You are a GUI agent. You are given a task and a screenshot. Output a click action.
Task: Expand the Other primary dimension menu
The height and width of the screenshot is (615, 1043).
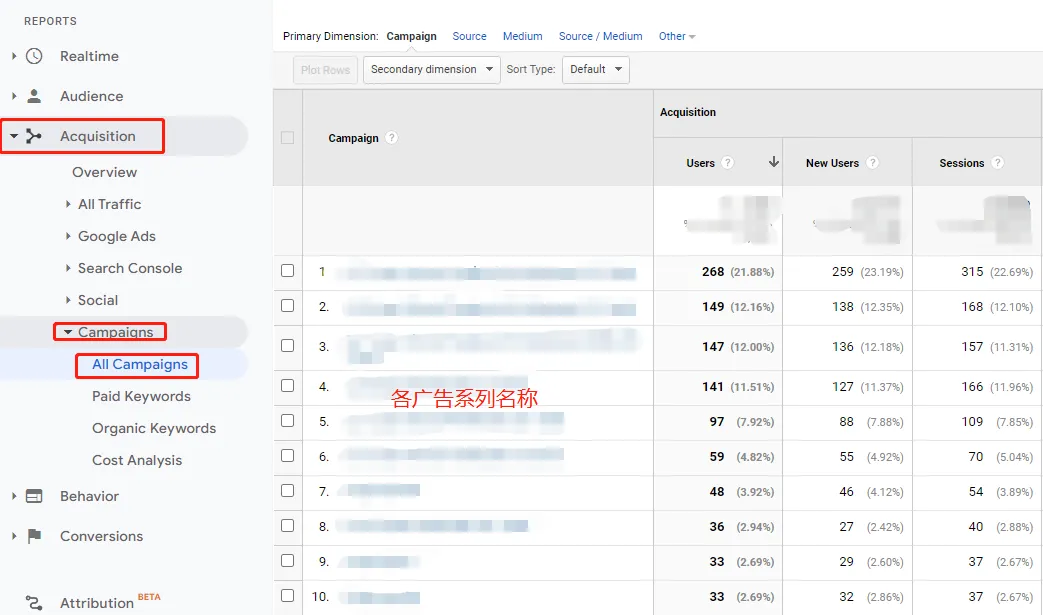(677, 36)
